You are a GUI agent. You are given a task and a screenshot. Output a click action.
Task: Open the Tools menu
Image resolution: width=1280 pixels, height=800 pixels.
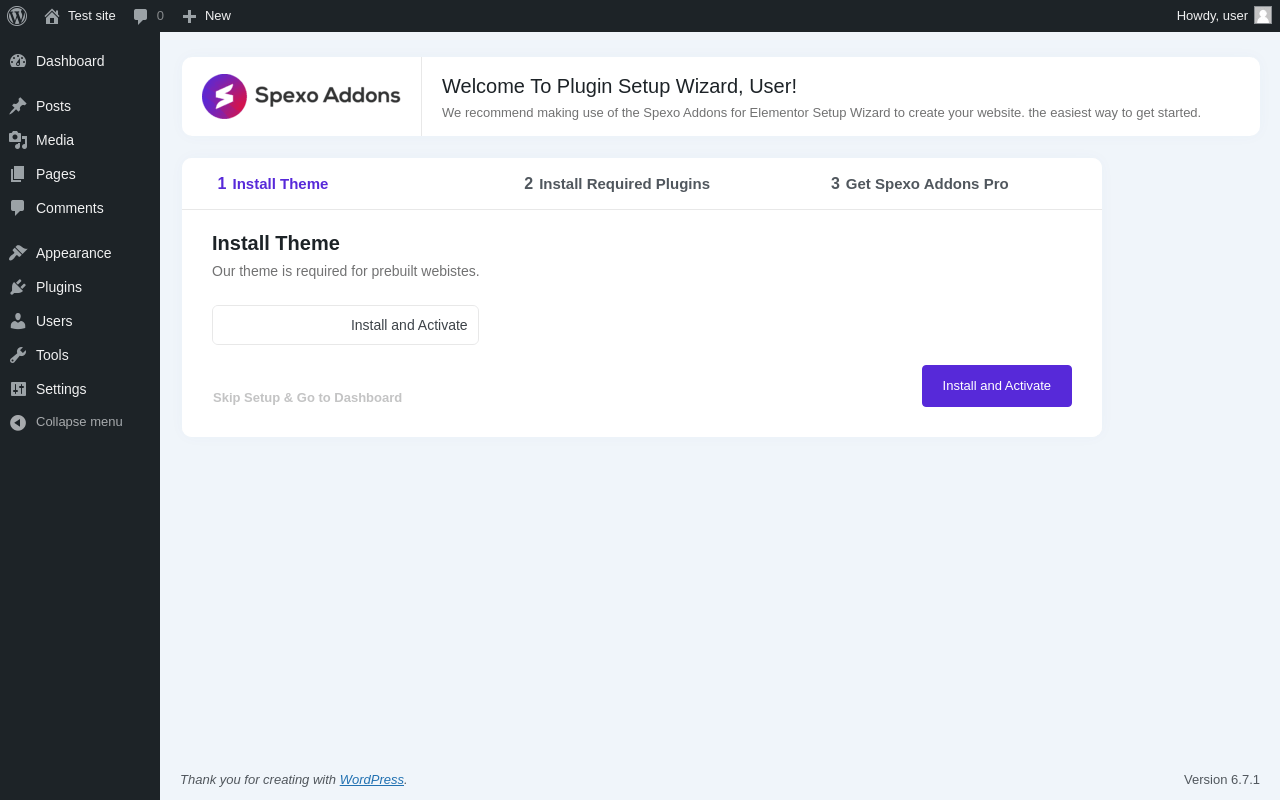(x=80, y=355)
